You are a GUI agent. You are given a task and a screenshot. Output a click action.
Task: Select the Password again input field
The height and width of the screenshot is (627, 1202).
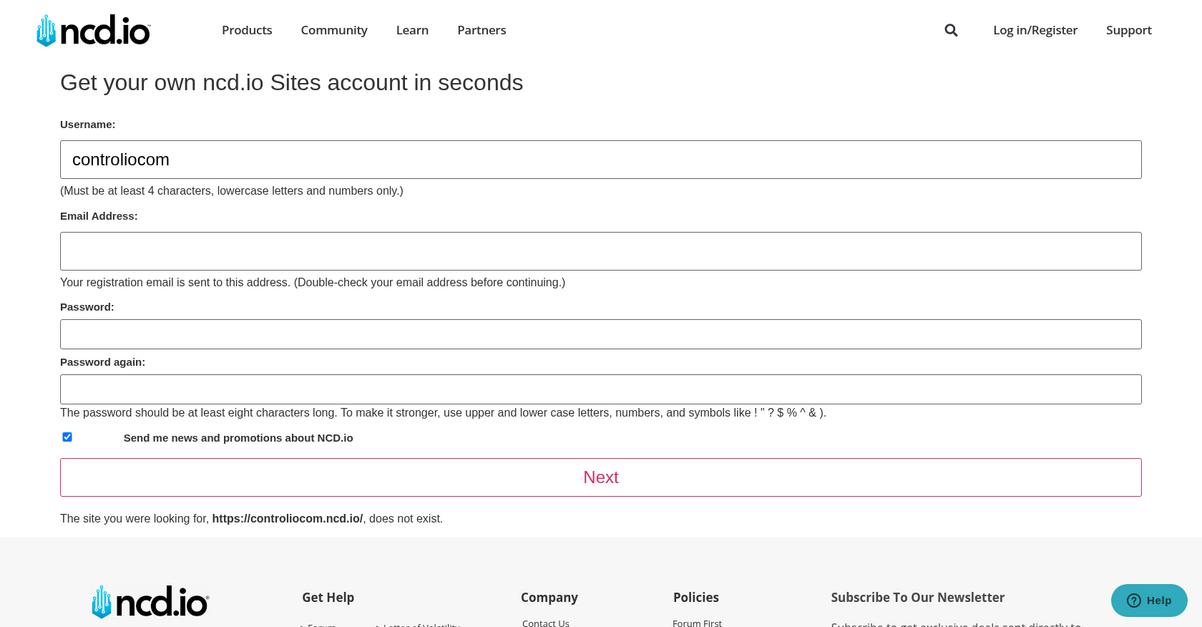point(601,389)
